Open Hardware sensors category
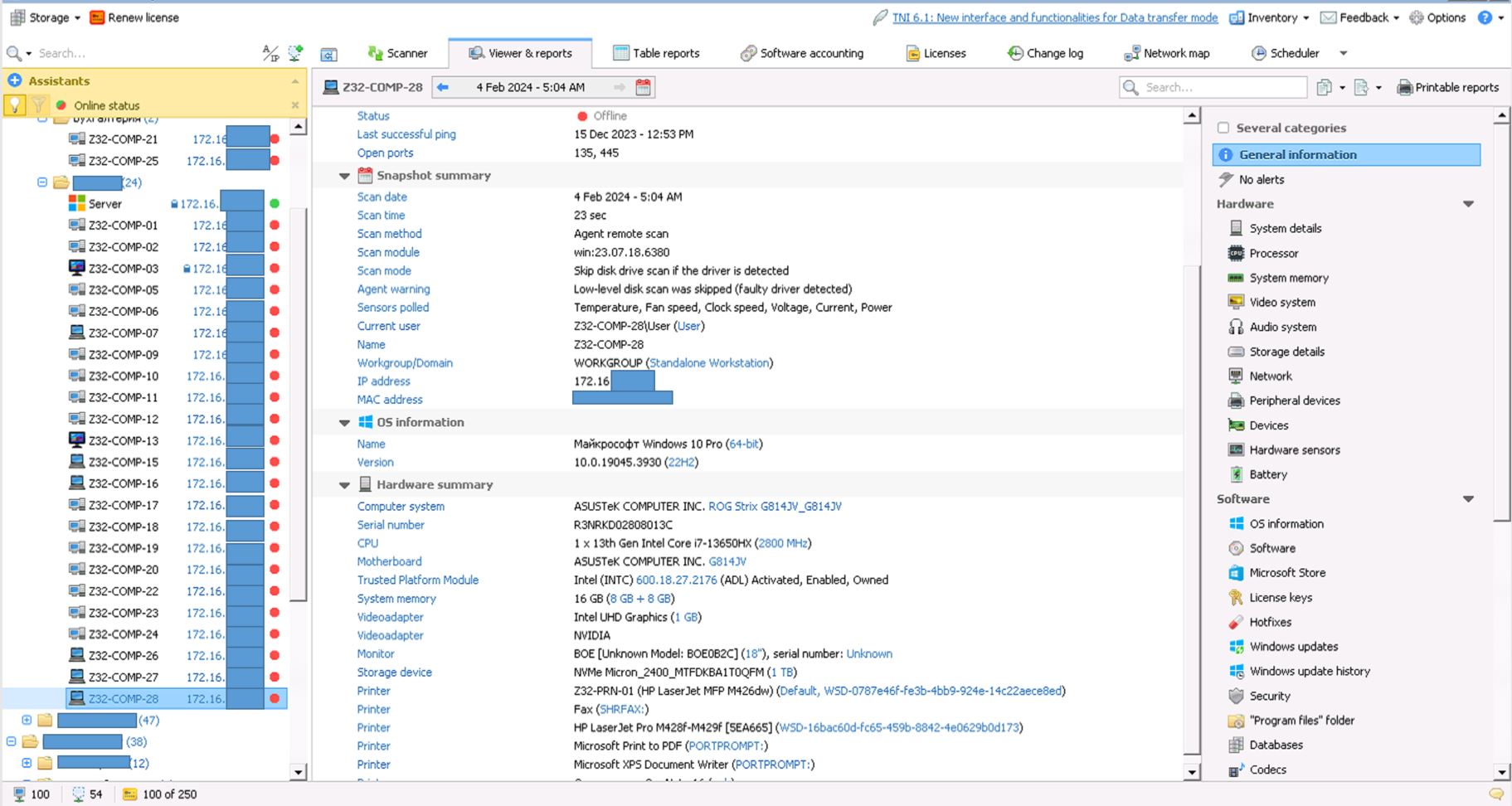1512x806 pixels. click(x=1284, y=450)
